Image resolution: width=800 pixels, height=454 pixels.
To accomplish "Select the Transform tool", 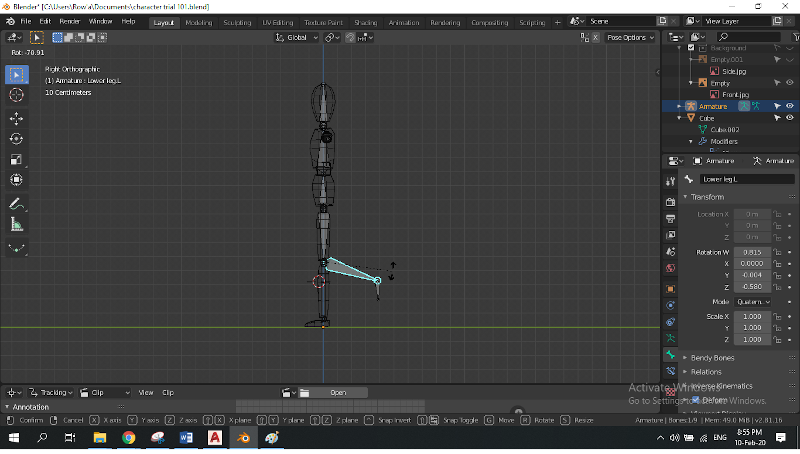I will point(17,180).
